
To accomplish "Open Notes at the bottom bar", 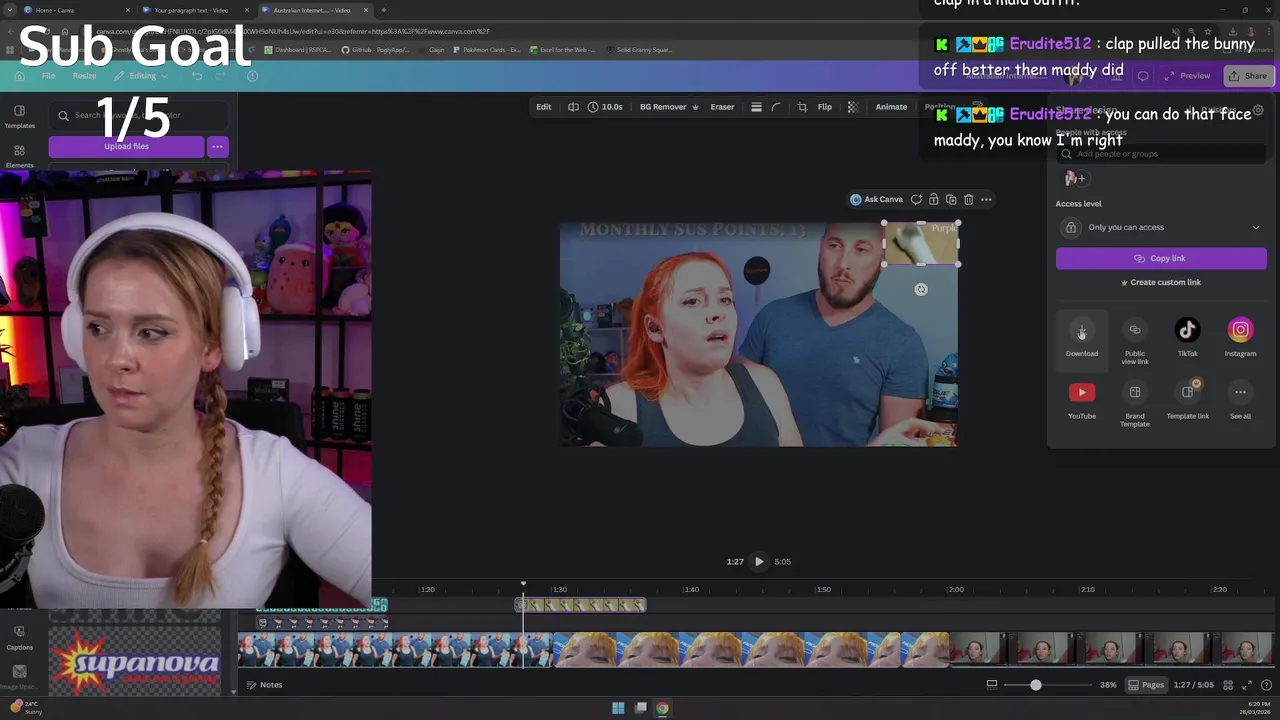I will 264,685.
